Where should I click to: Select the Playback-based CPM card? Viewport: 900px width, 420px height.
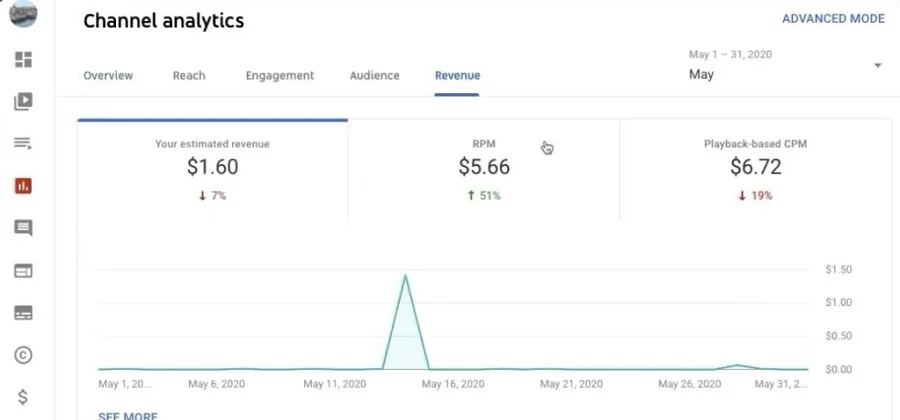click(755, 169)
